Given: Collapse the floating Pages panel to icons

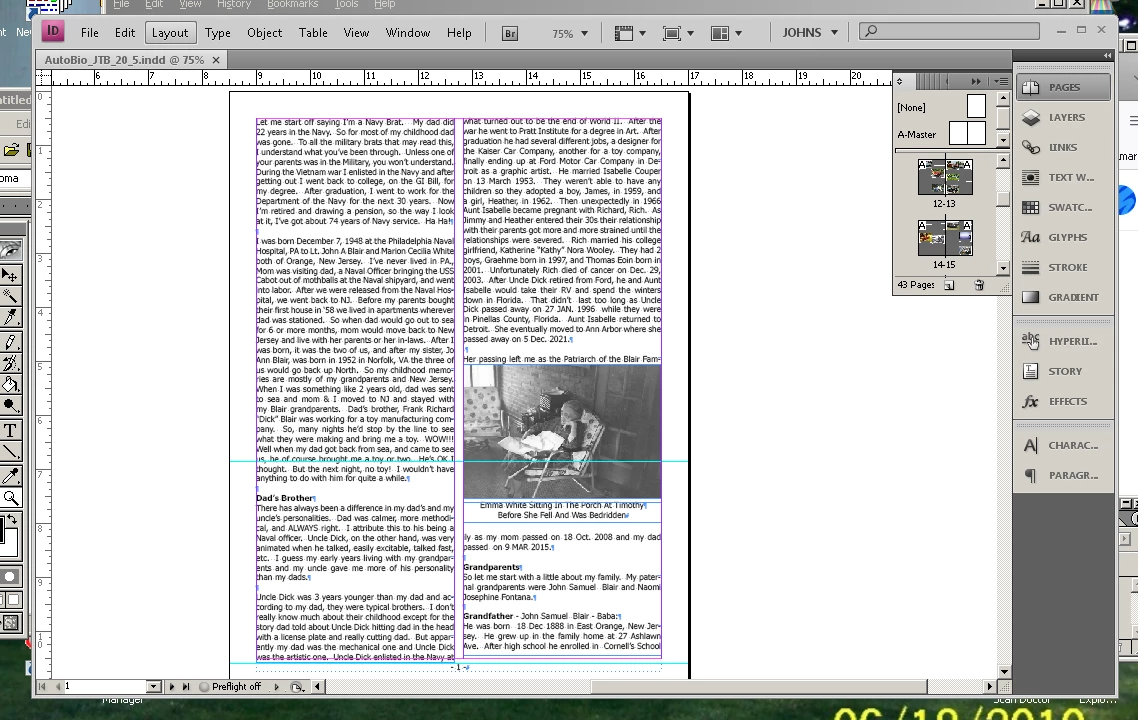Looking at the screenshot, I should pos(976,81).
